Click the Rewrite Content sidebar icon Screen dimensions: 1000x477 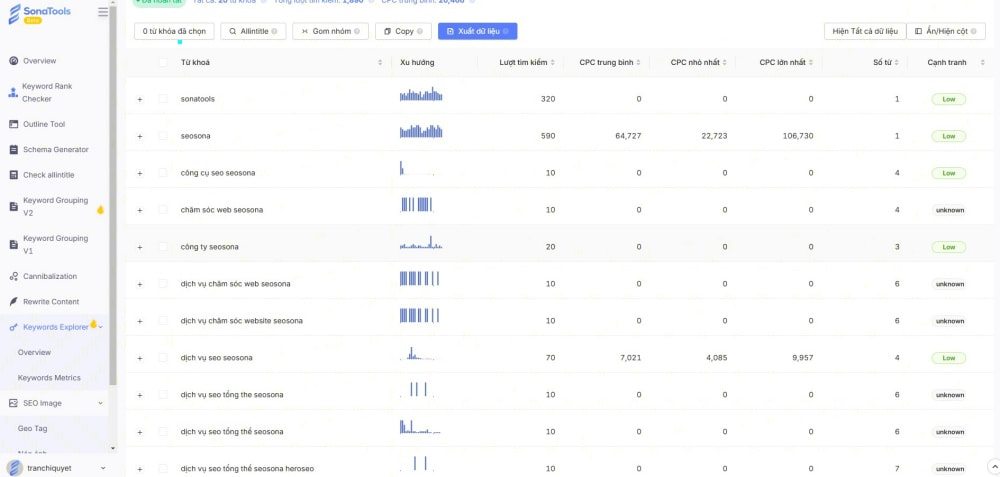(x=14, y=301)
